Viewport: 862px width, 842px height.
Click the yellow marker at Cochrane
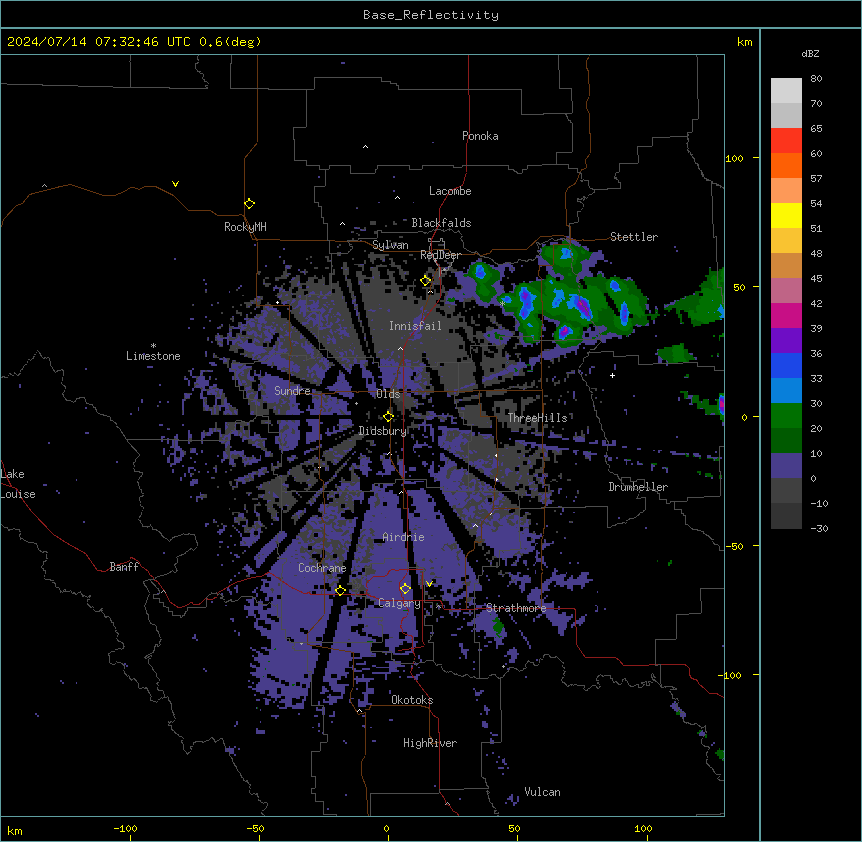click(340, 590)
